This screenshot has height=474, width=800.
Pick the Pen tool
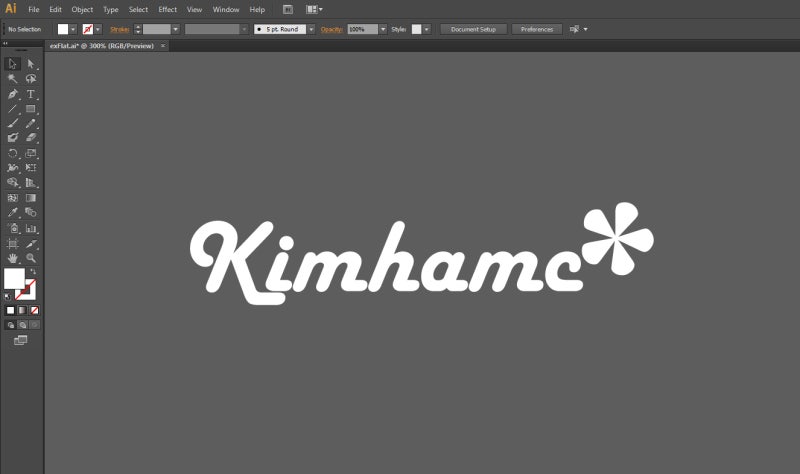(12, 94)
